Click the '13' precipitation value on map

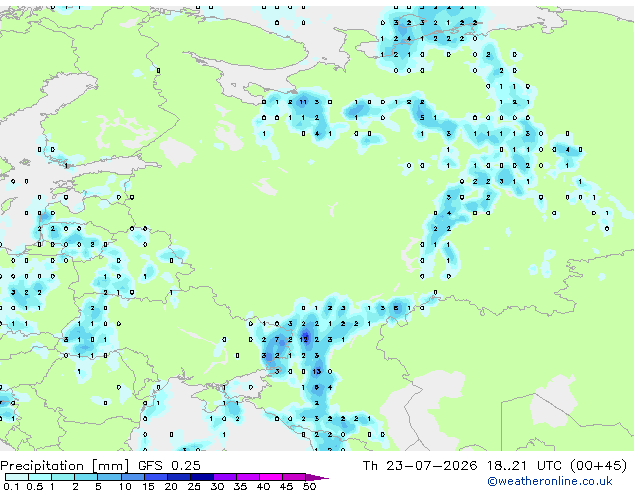(x=317, y=371)
